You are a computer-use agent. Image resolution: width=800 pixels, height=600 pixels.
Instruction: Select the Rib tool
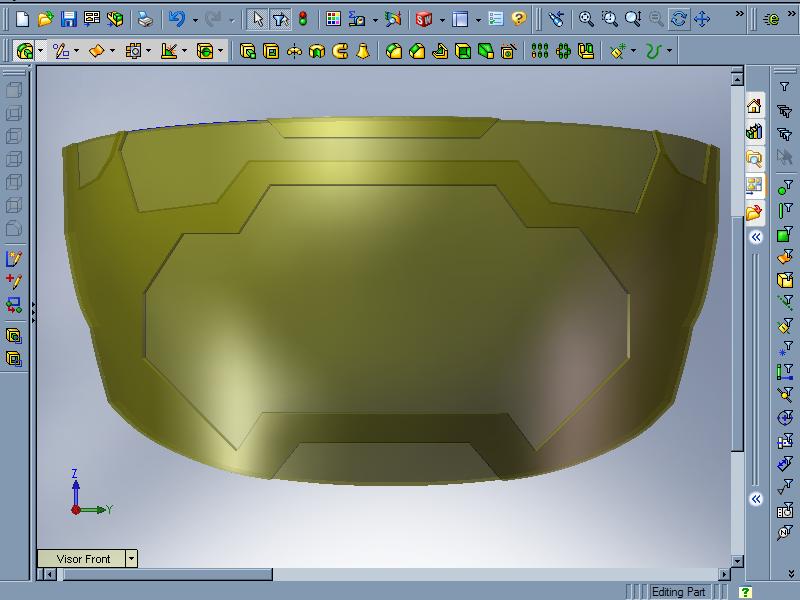(x=440, y=51)
